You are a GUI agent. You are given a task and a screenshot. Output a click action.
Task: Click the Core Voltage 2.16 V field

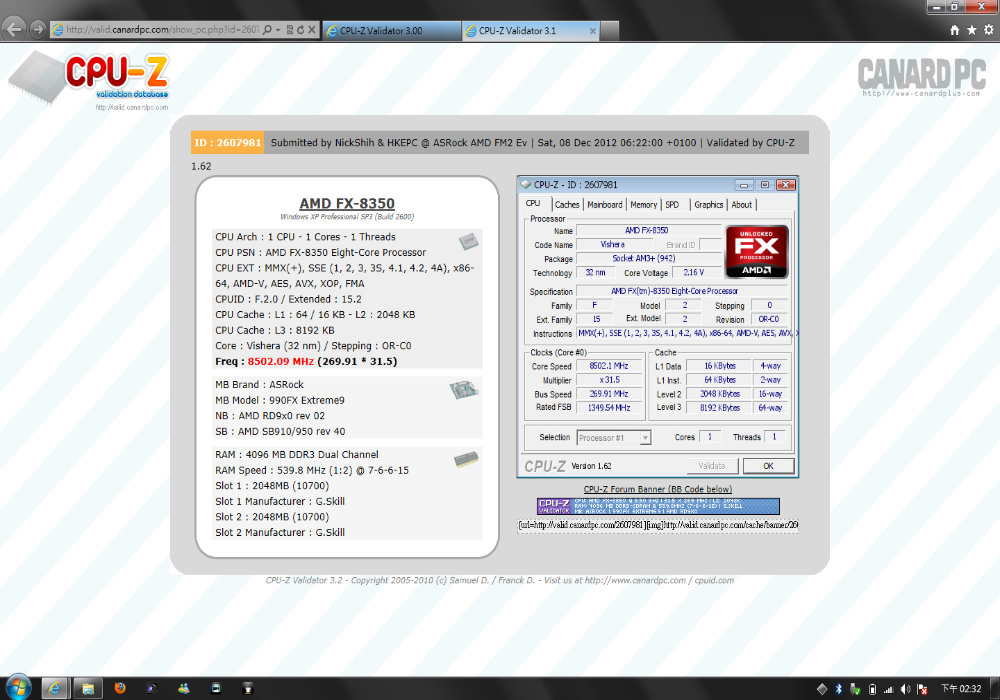tap(695, 272)
